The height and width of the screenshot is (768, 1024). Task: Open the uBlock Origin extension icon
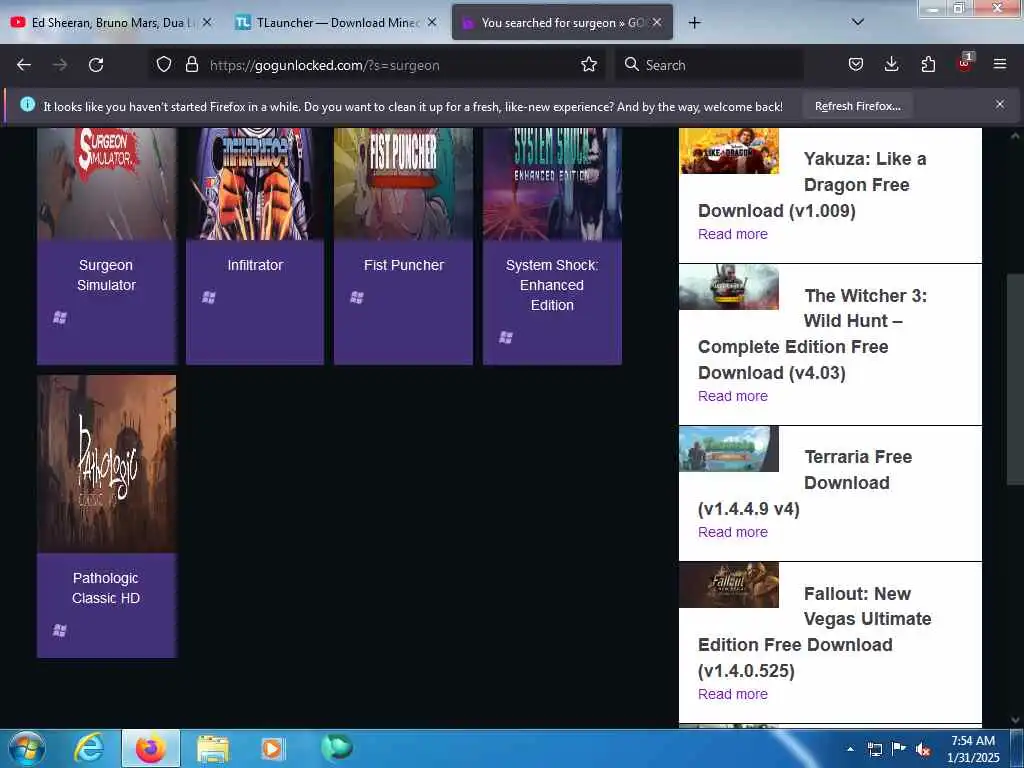click(x=965, y=63)
